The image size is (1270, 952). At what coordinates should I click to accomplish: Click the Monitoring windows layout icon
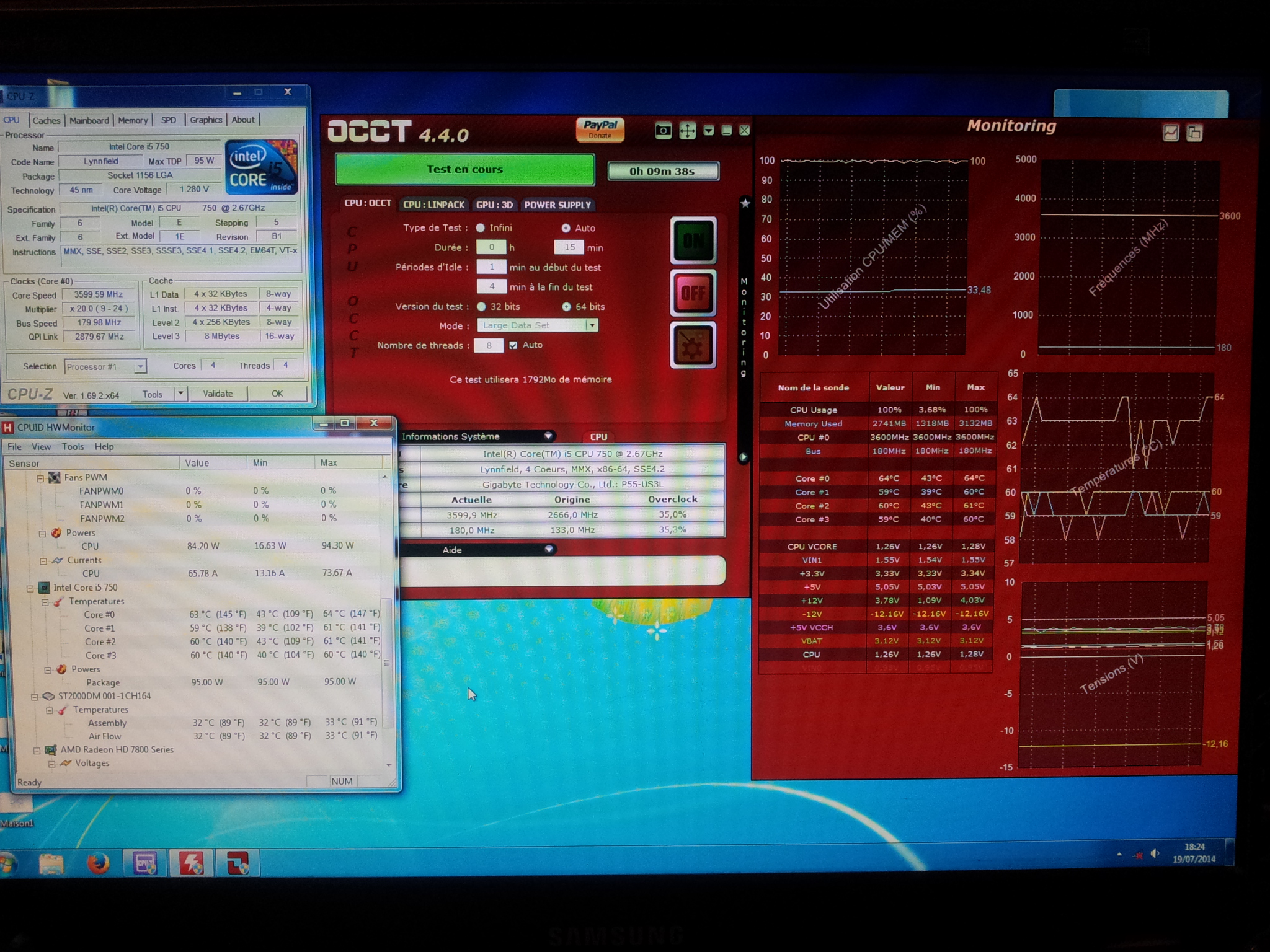point(1194,133)
